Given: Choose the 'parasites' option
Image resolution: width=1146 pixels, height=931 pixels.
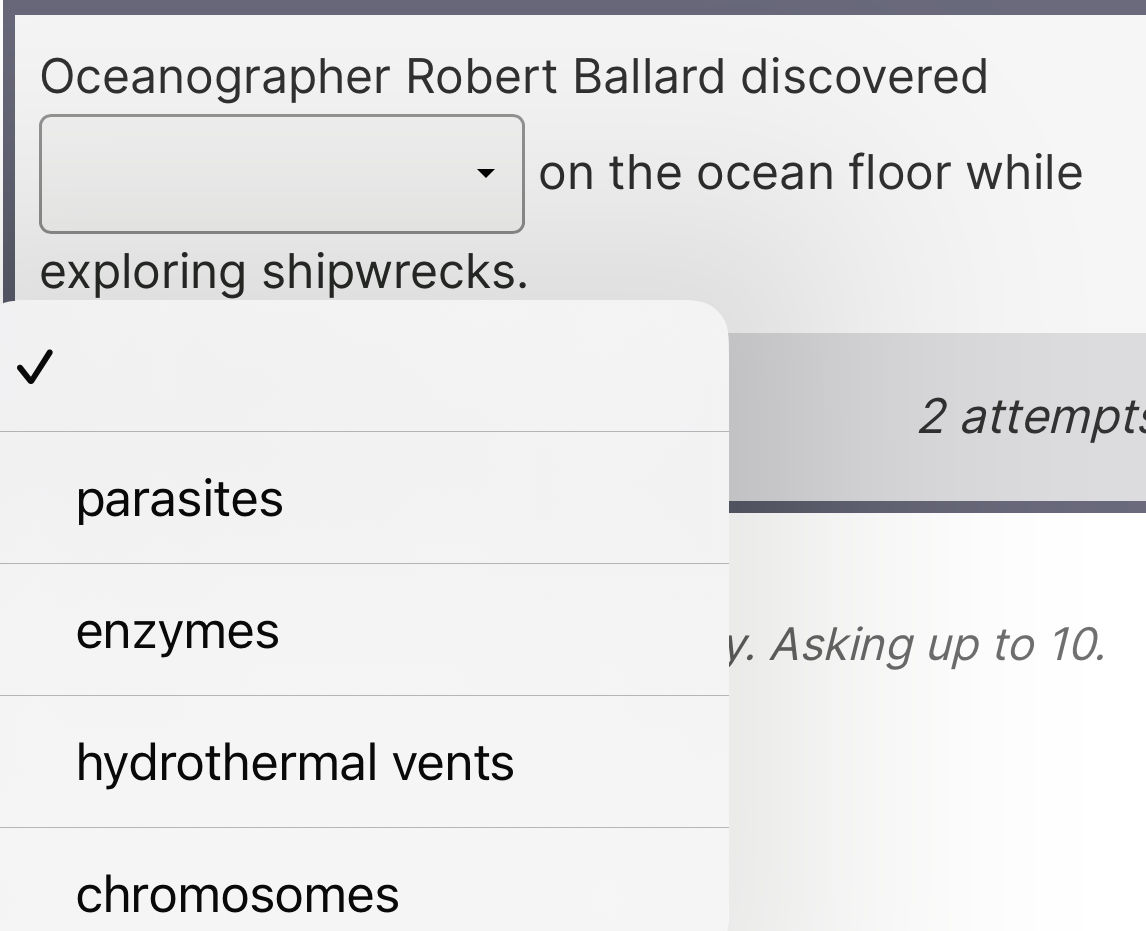Looking at the screenshot, I should pyautogui.click(x=180, y=499).
